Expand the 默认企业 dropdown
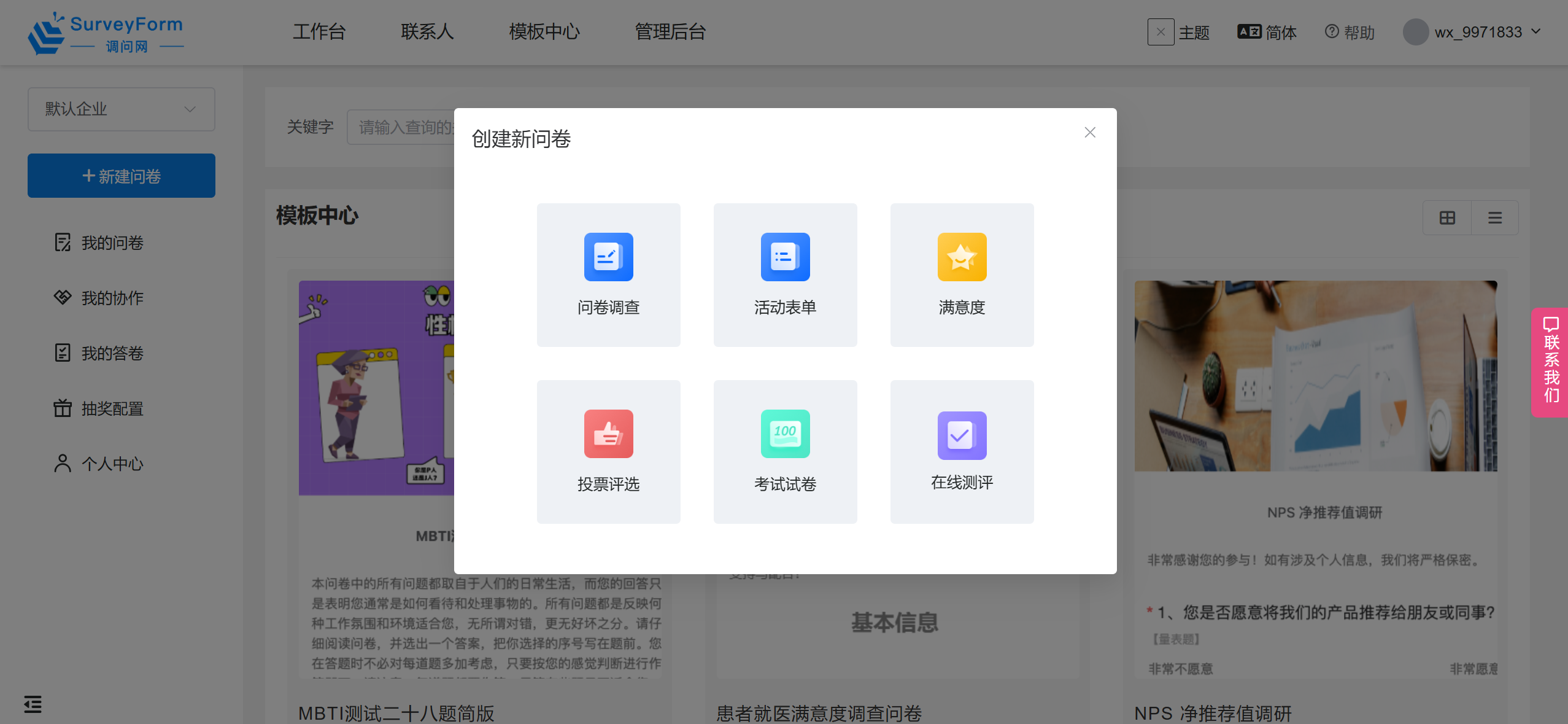 coord(121,109)
